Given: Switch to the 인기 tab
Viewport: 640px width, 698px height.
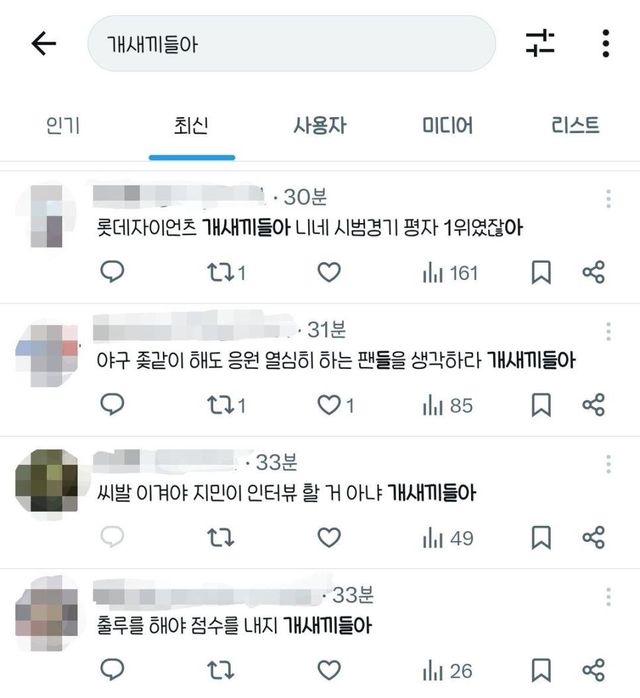Looking at the screenshot, I should click(x=63, y=126).
